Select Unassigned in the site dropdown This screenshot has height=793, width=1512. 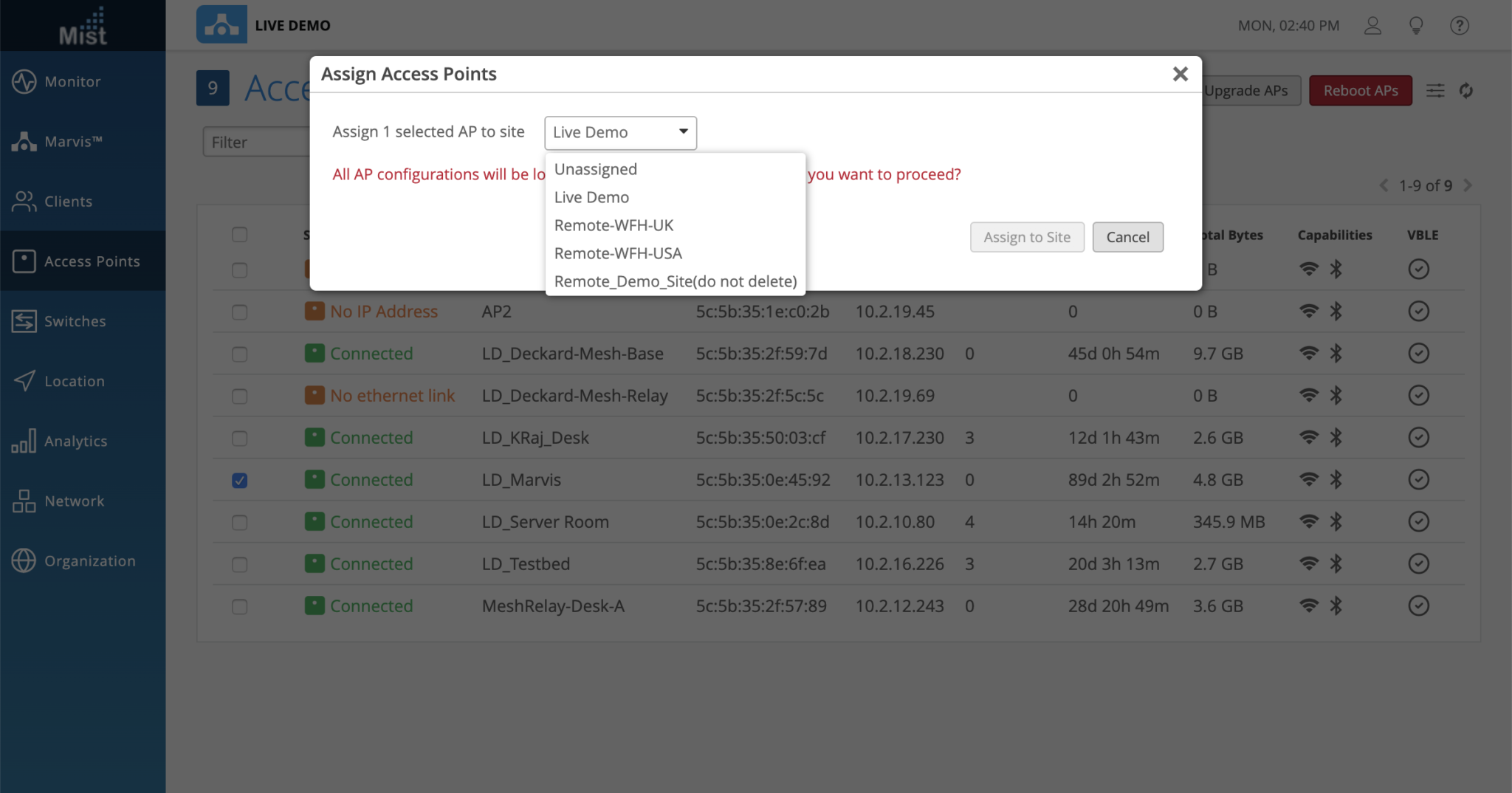[x=595, y=169]
